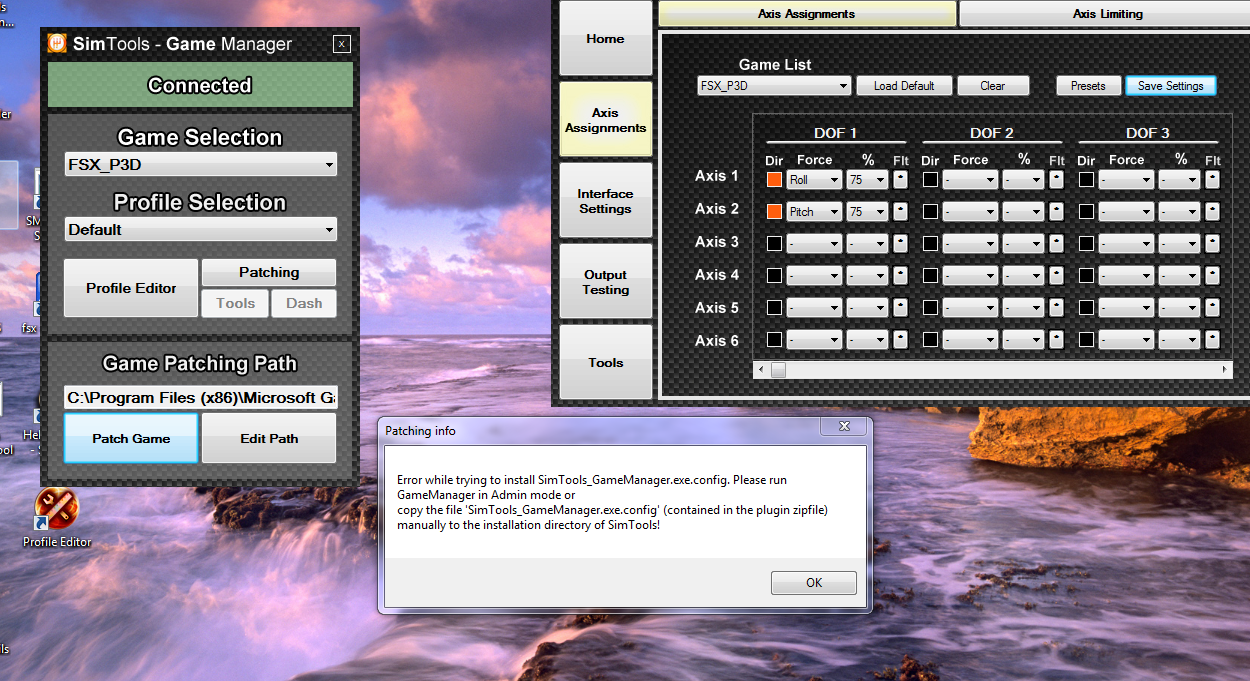Toggle the Dir checkbox for Axis 6 DOF 3
This screenshot has height=681, width=1250.
pos(1086,339)
